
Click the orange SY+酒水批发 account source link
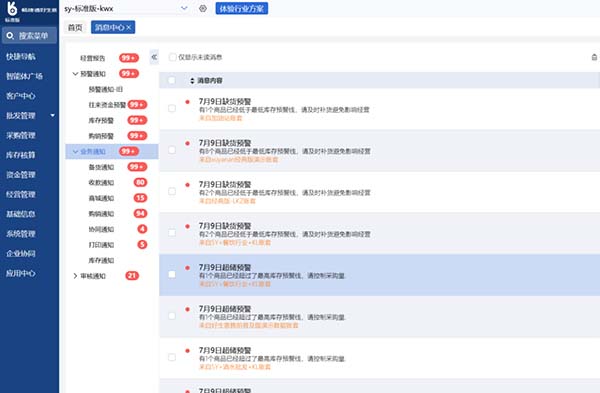235,367
